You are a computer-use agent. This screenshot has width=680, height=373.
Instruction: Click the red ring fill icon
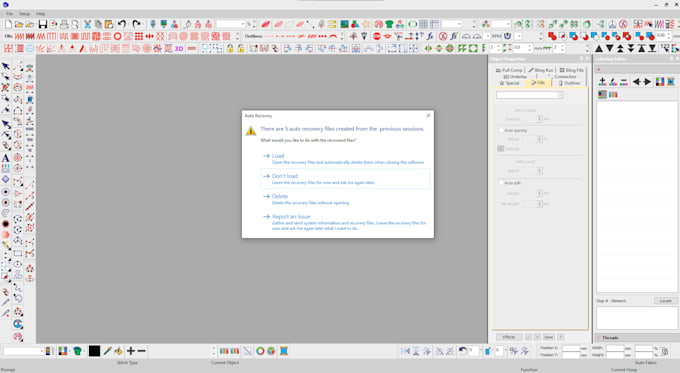(x=118, y=36)
